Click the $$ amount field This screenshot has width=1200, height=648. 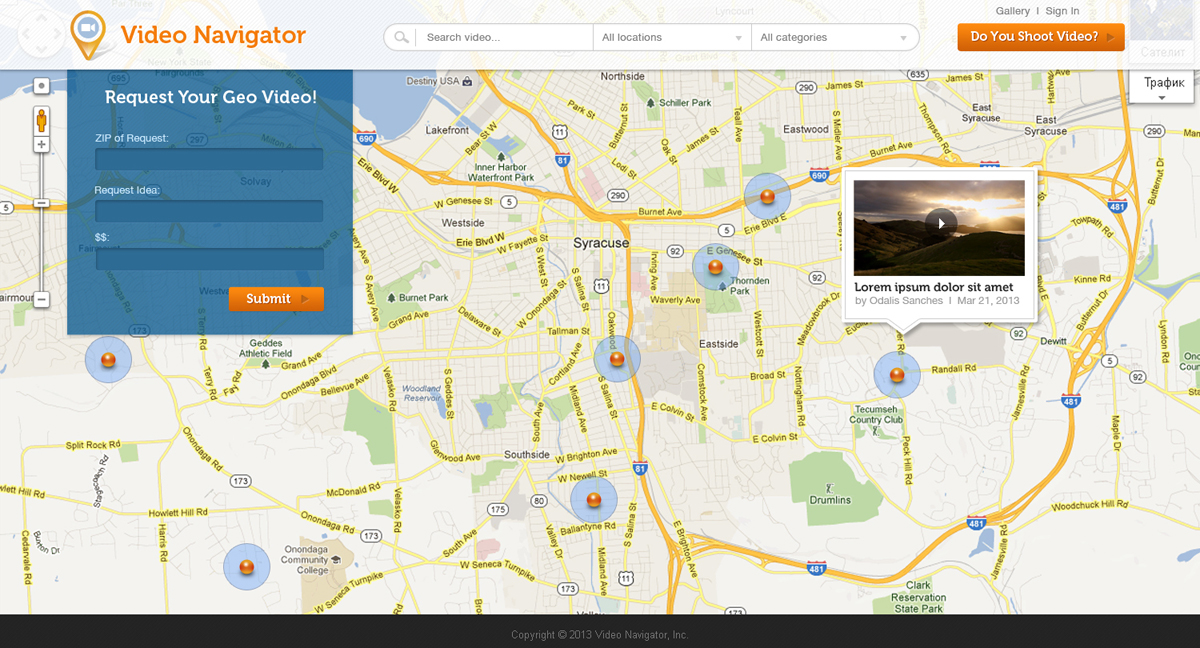click(209, 259)
